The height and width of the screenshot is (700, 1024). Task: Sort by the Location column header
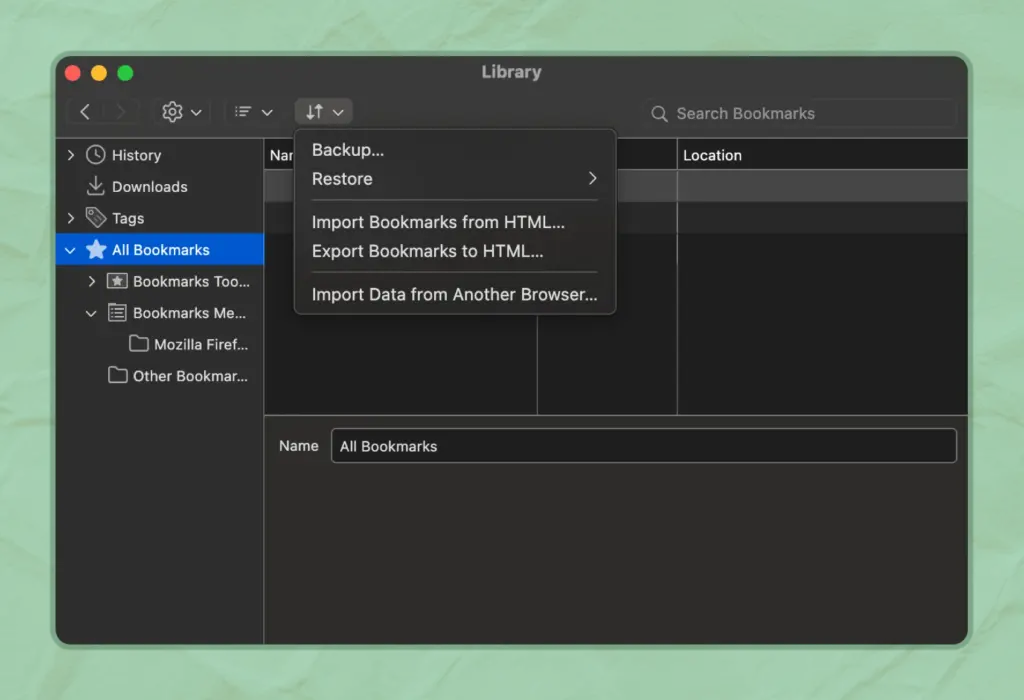pos(822,155)
